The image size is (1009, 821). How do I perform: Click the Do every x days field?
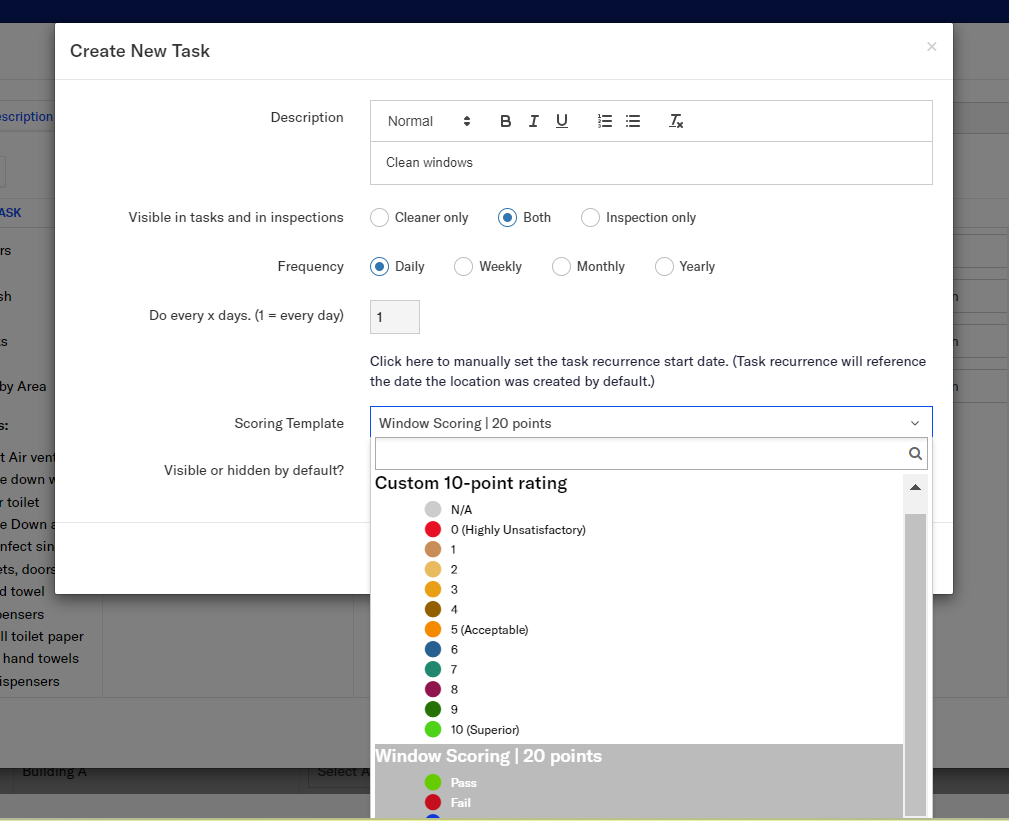(x=395, y=317)
